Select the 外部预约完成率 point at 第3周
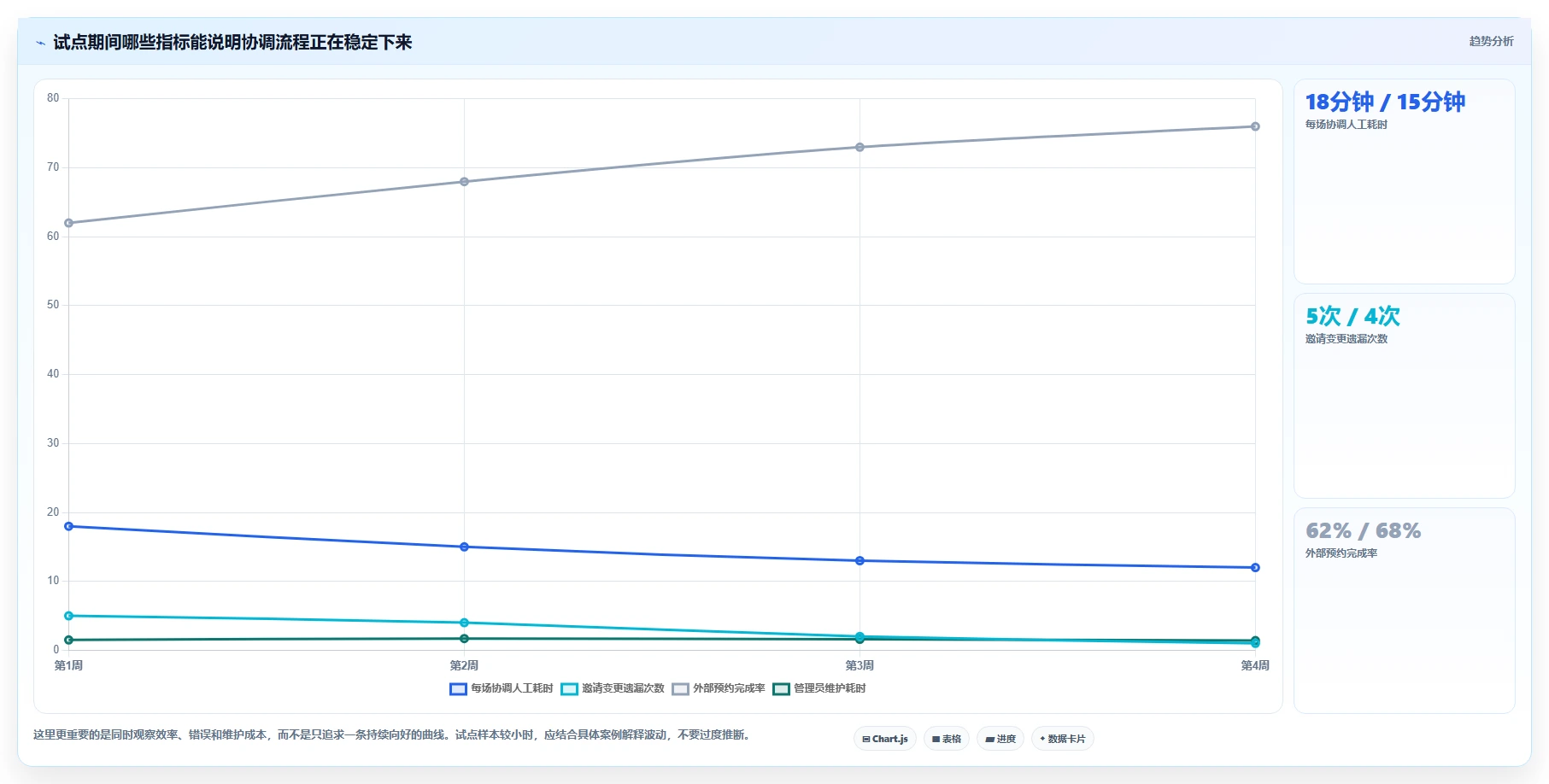Viewport: 1549px width, 784px height. tap(860, 147)
